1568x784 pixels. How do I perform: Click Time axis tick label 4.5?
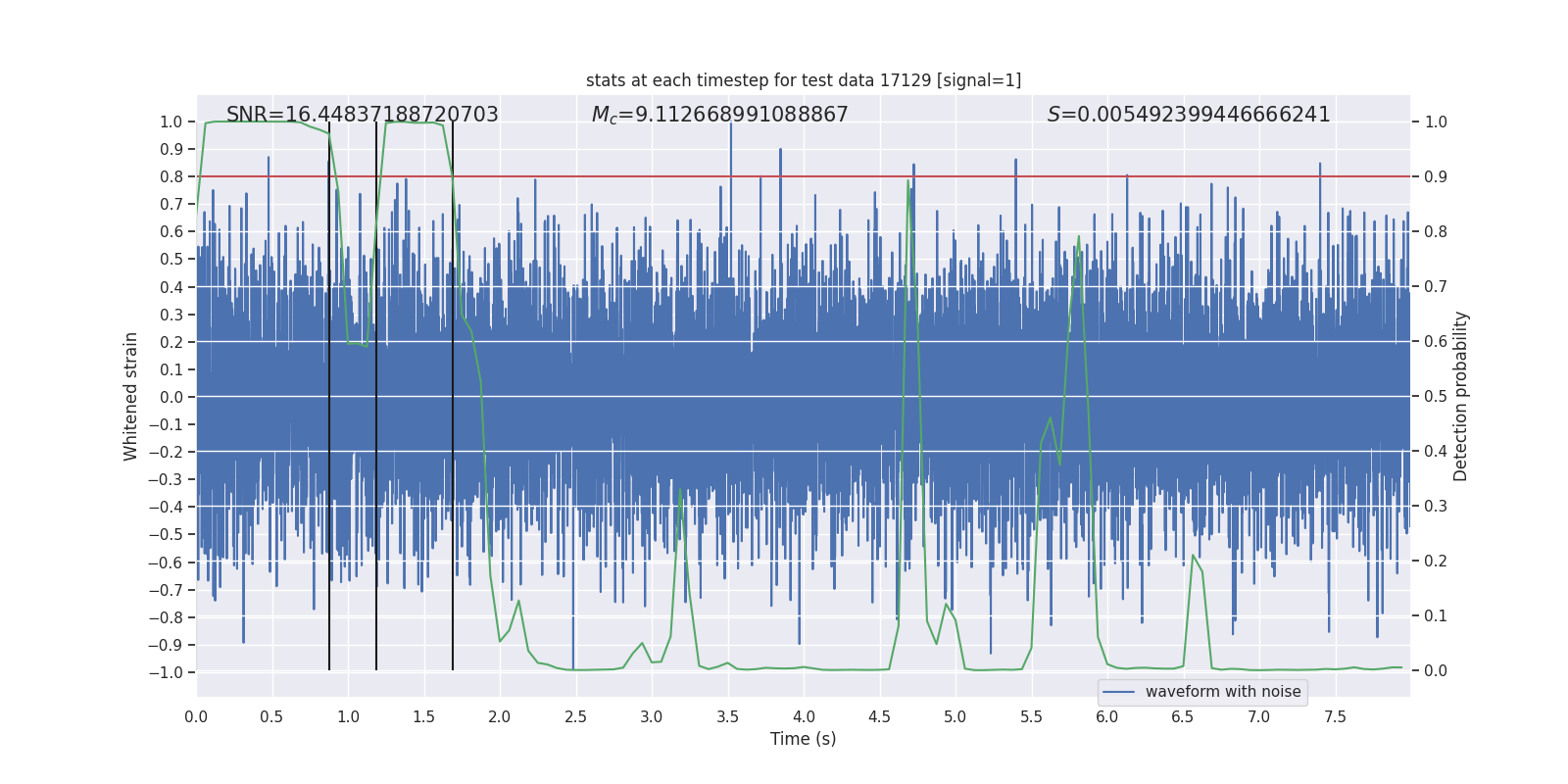[x=879, y=716]
